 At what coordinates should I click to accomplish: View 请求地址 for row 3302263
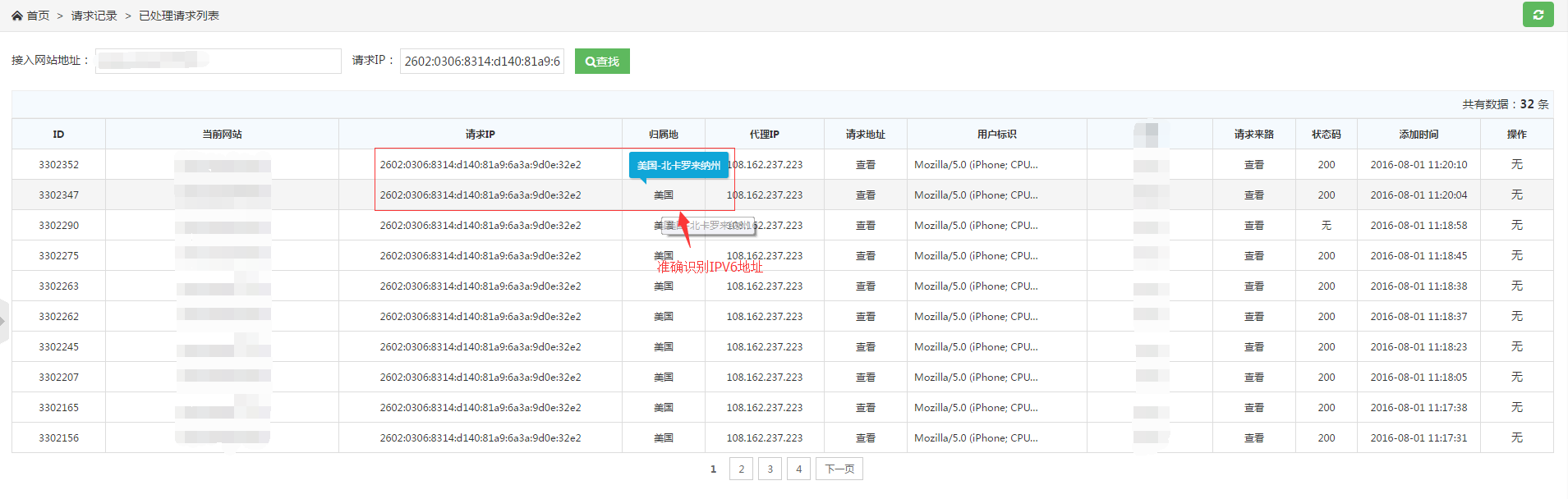pyautogui.click(x=865, y=286)
